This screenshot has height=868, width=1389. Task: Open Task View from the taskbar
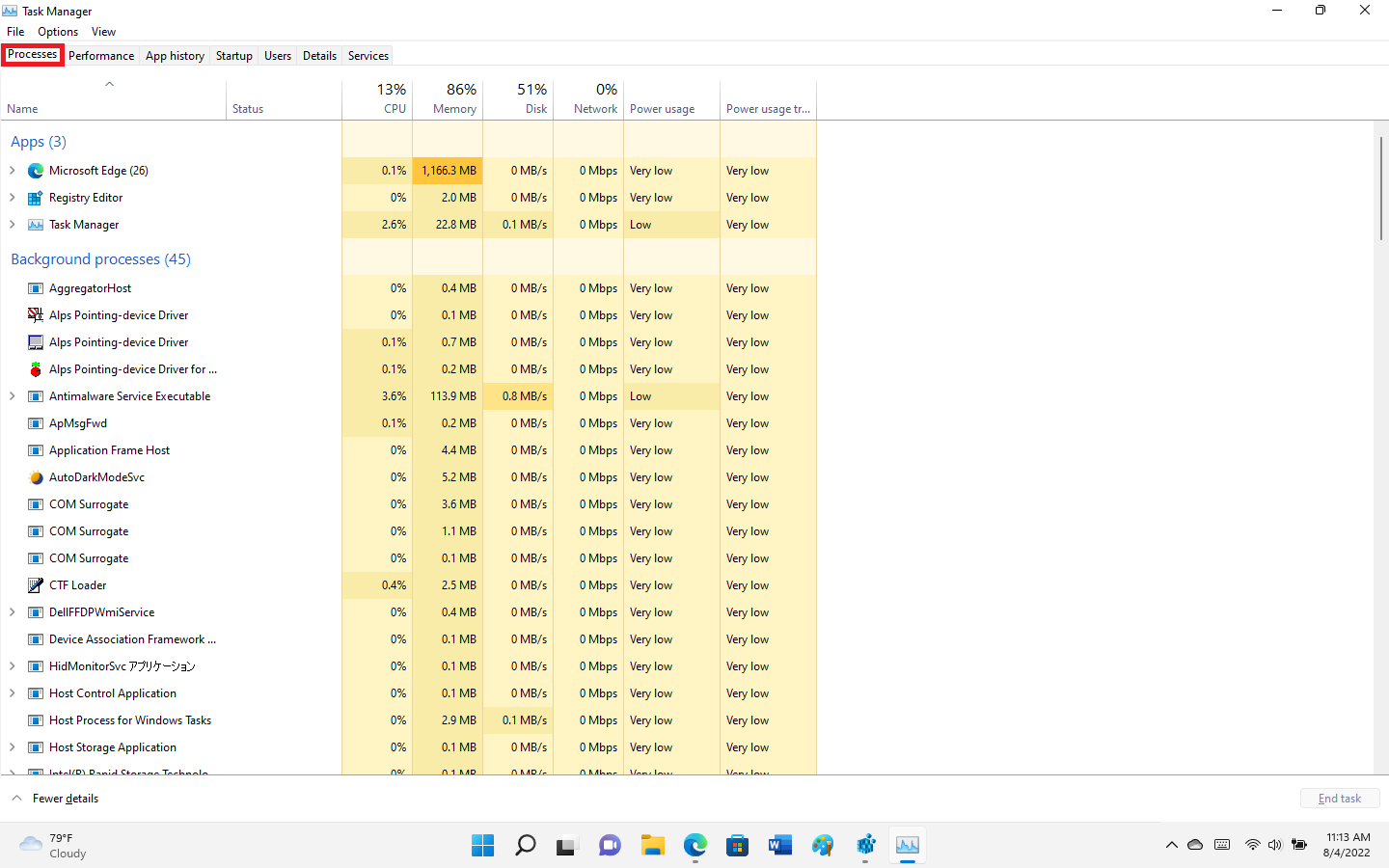(567, 846)
